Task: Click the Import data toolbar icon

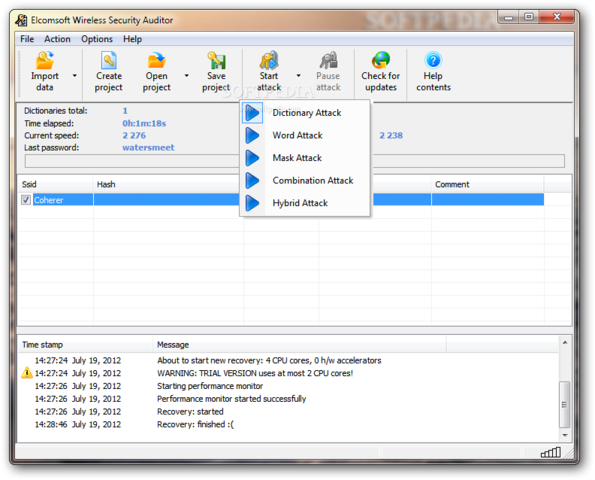Action: (45, 60)
